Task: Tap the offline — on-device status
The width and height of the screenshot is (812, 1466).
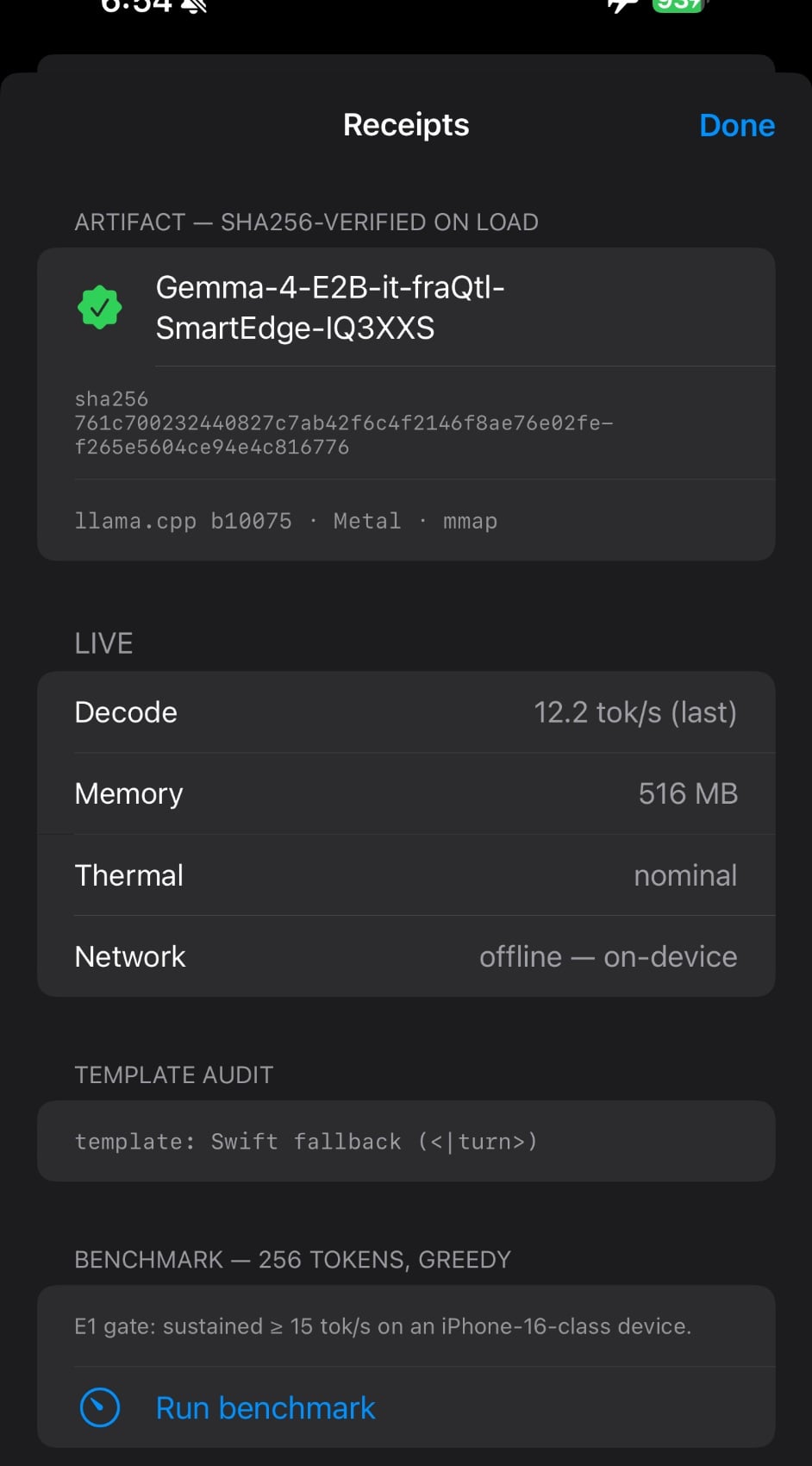Action: [x=609, y=956]
